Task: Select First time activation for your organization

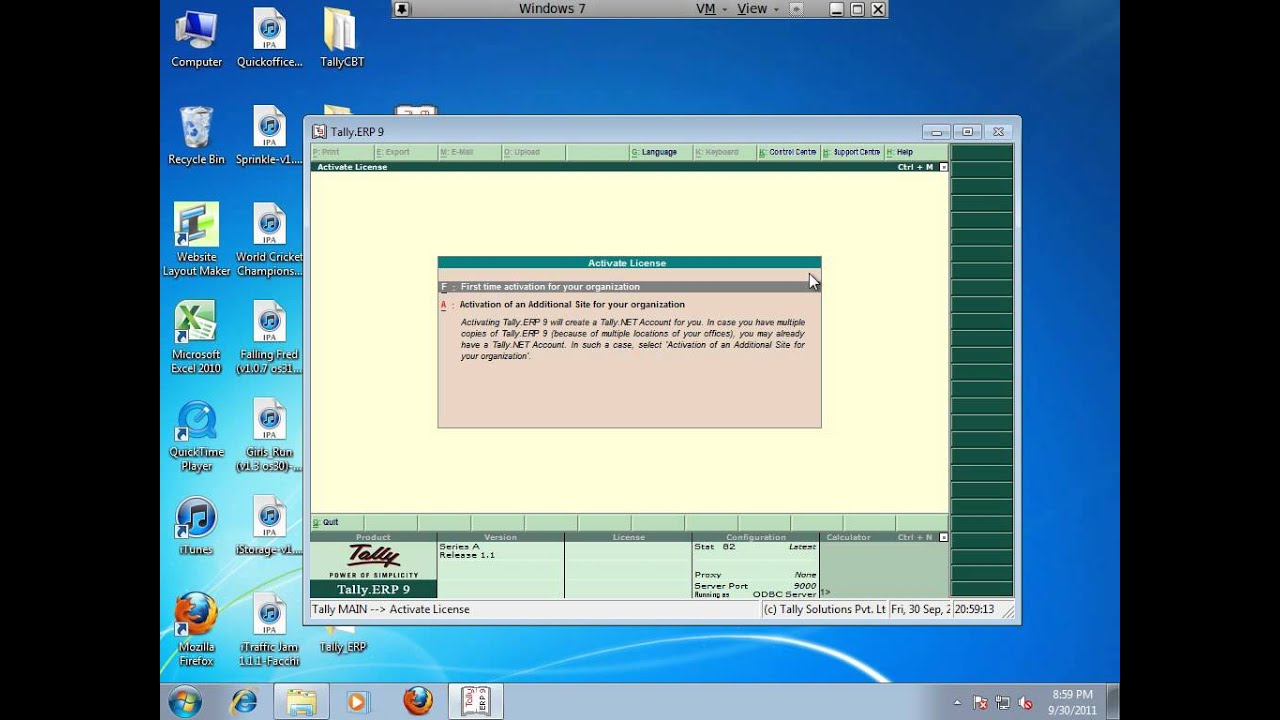Action: [629, 287]
